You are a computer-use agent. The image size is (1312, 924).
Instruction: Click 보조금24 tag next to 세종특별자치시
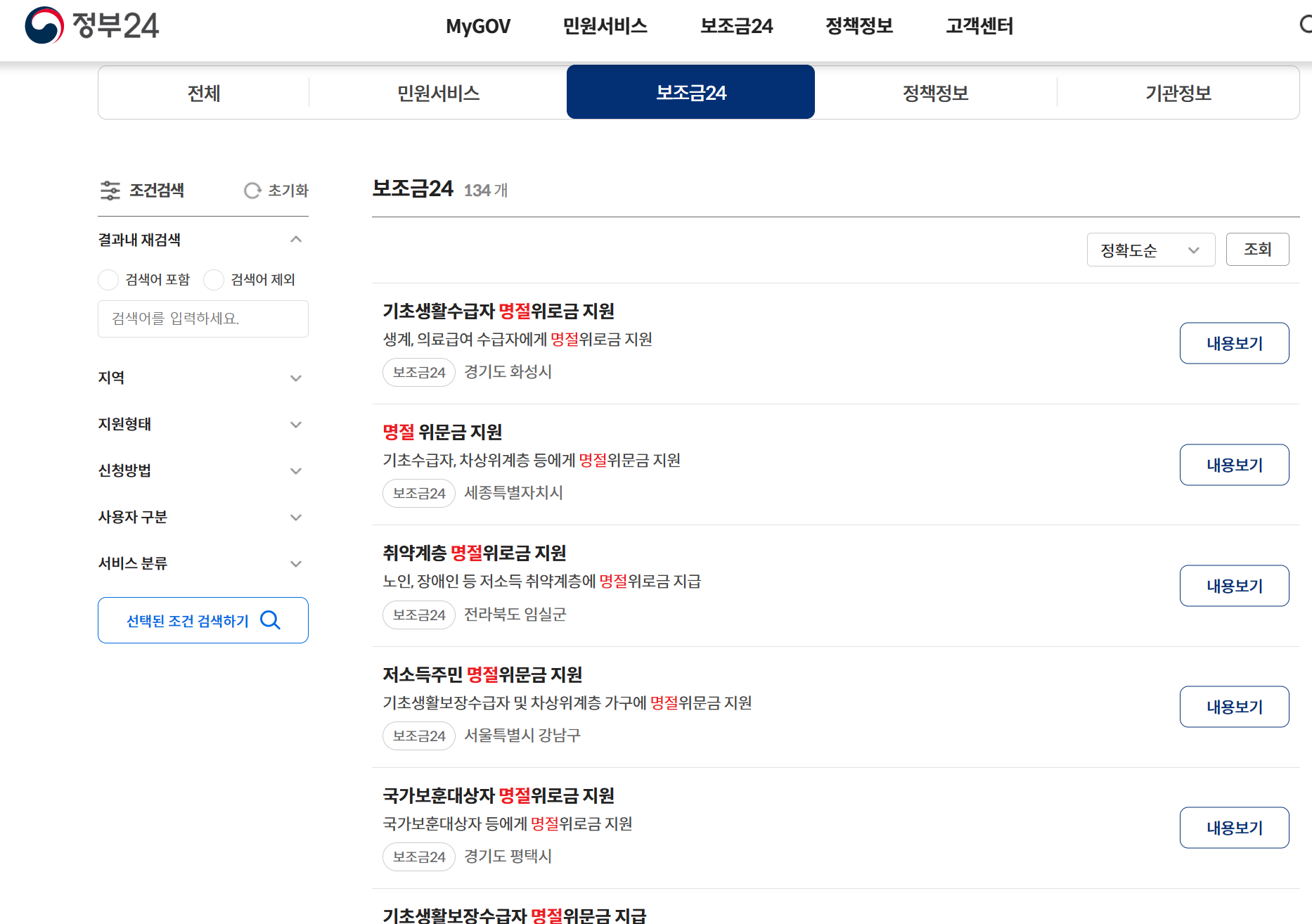tap(419, 493)
